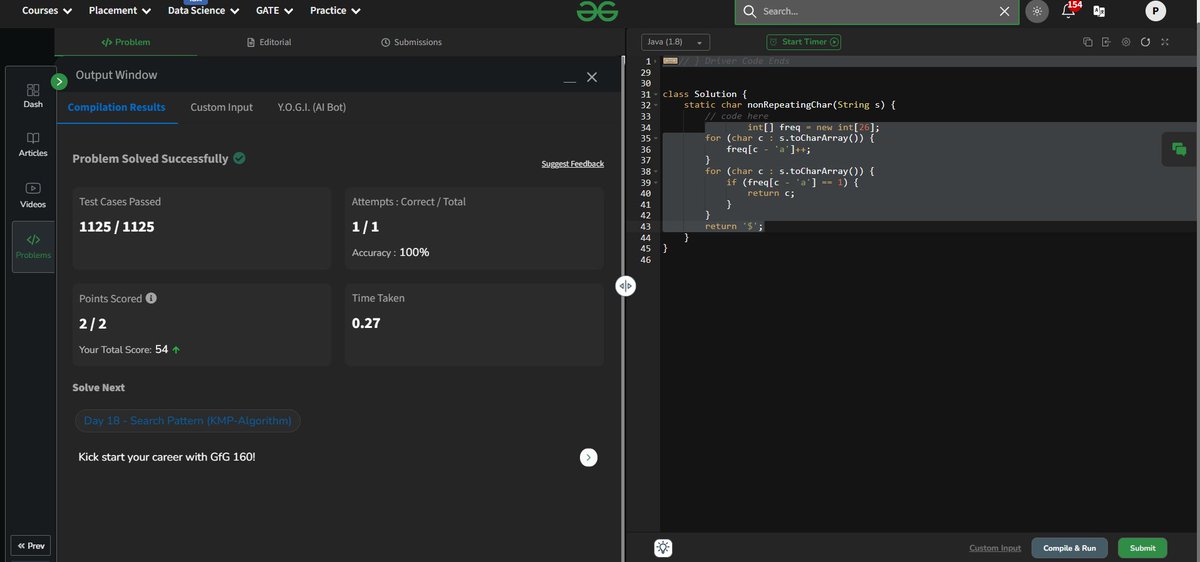Open the Data Science dropdown menu

pyautogui.click(x=204, y=11)
